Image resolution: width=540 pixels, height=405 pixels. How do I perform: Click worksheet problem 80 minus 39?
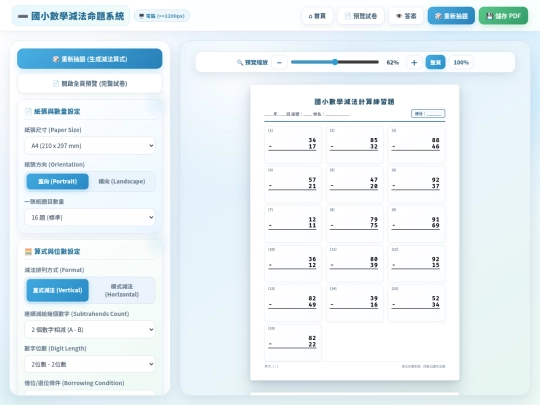pos(354,263)
